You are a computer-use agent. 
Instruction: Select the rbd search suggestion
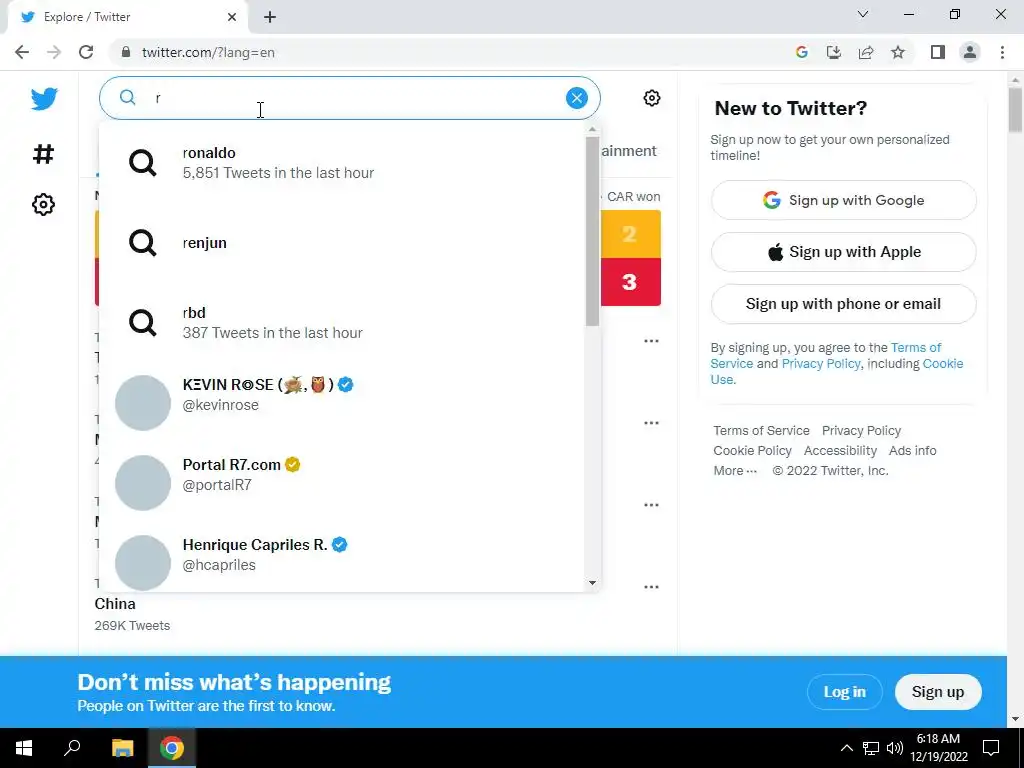coord(342,323)
